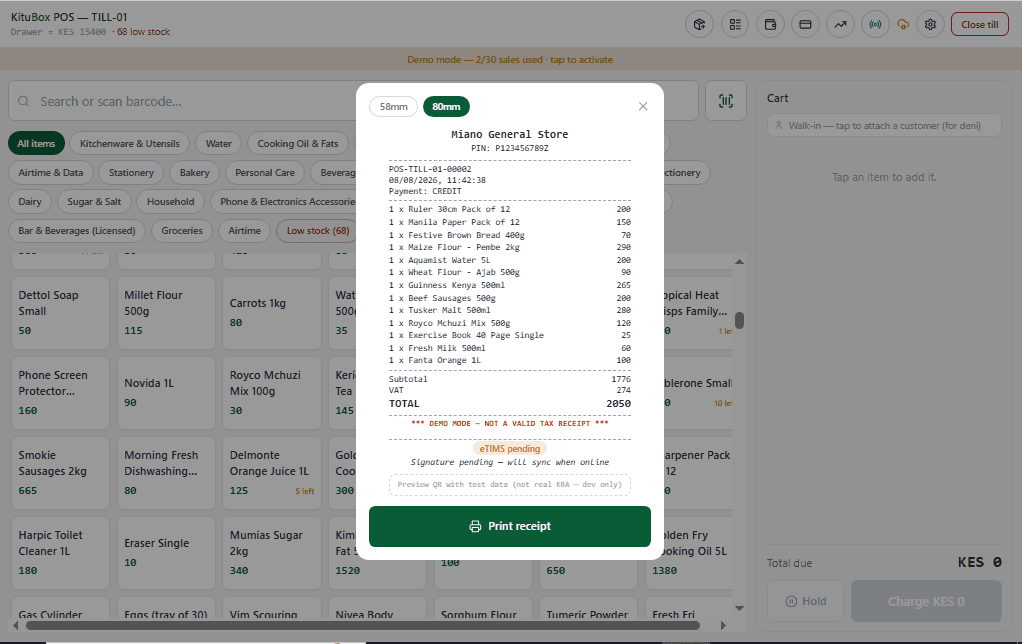Click the Guinness Kenya 500ml receipt line
Image resolution: width=1022 pixels, height=644 pixels.
510,285
